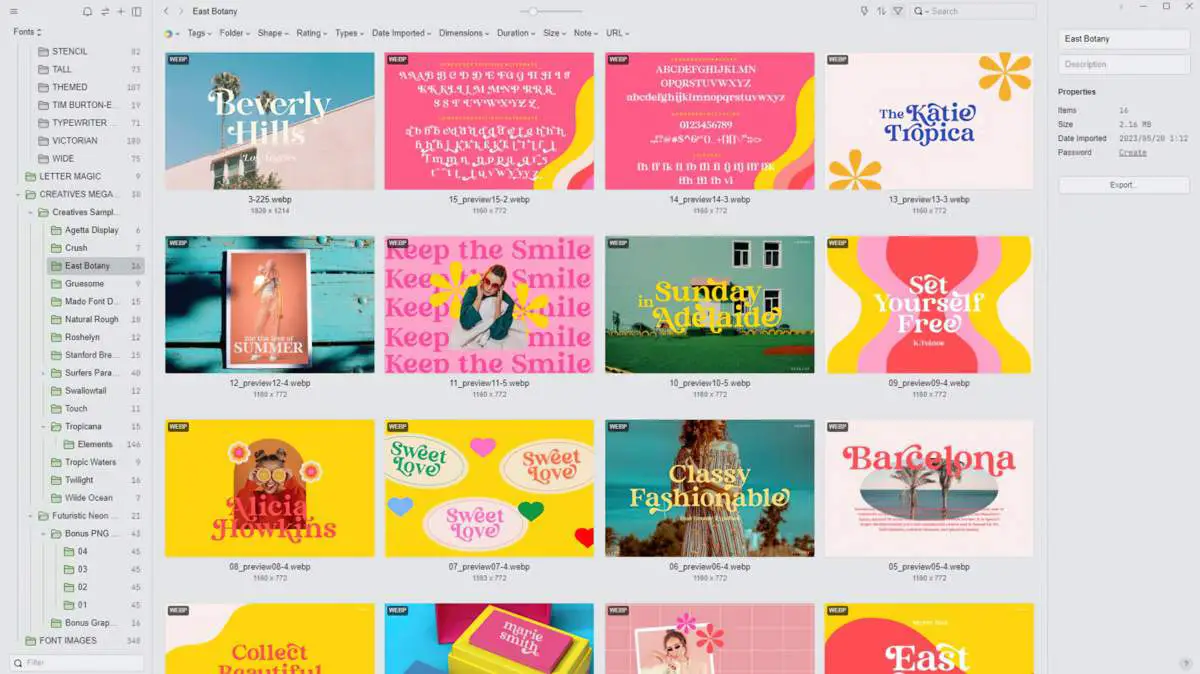Open the Dimensions filter dropdown
The image size is (1200, 674).
tap(463, 33)
